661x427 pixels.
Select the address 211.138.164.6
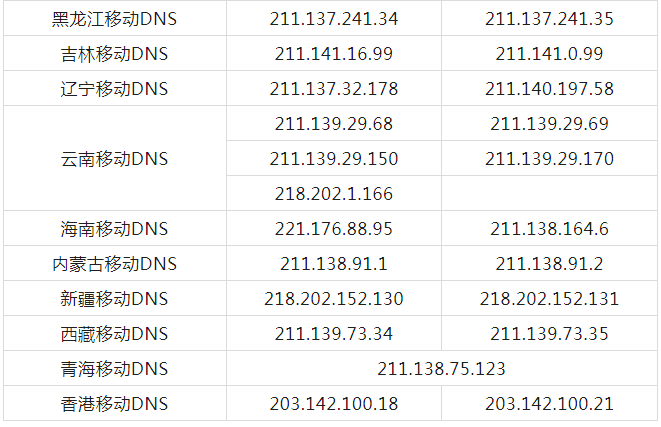549,229
